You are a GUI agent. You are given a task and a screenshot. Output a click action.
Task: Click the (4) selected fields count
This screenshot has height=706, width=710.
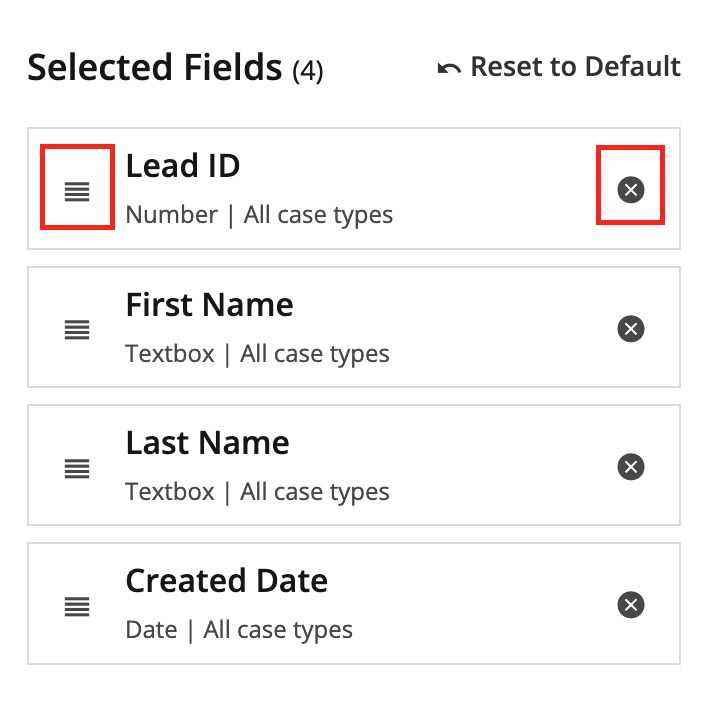pyautogui.click(x=308, y=71)
